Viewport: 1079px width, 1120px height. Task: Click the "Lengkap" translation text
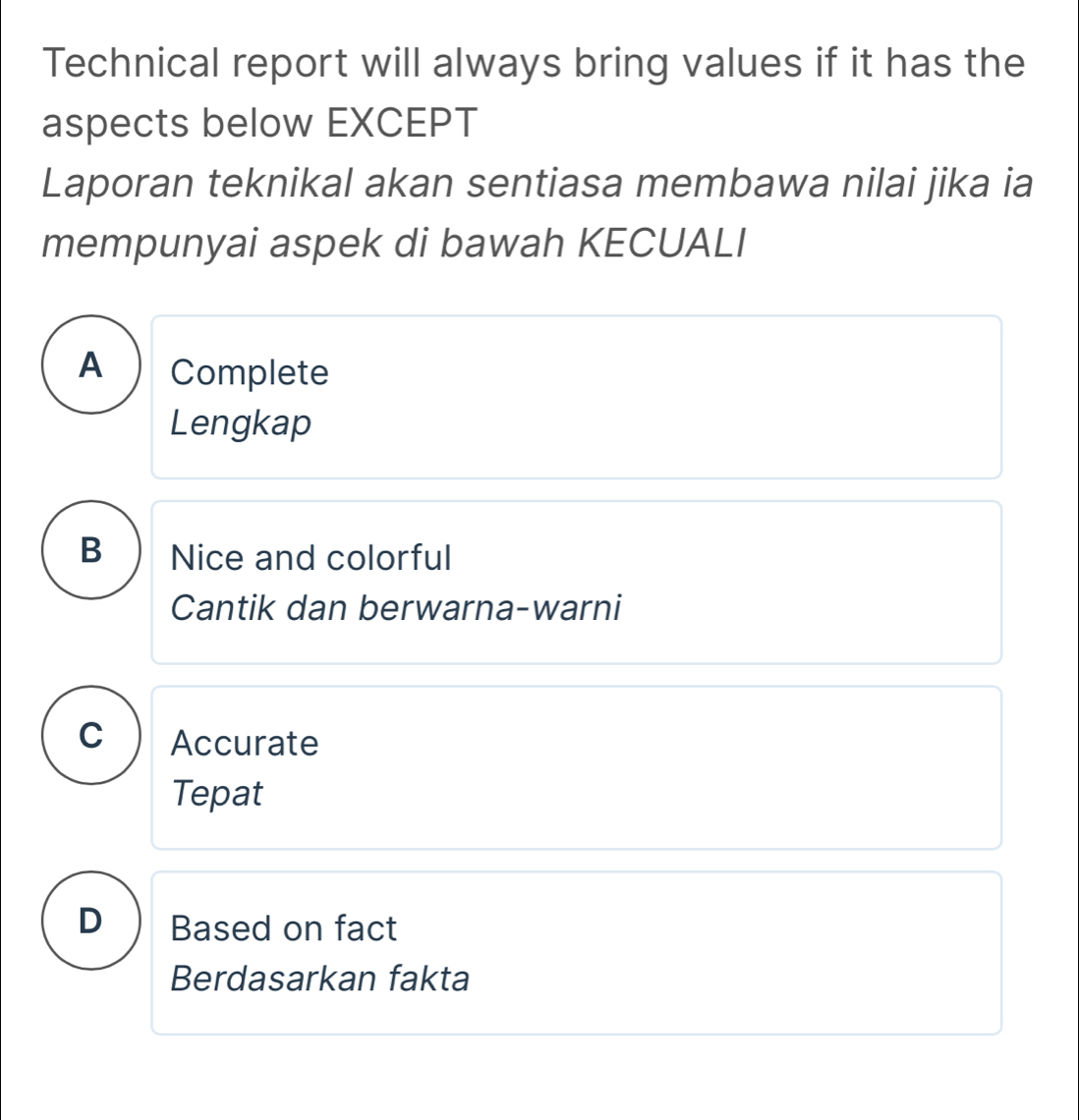241,423
